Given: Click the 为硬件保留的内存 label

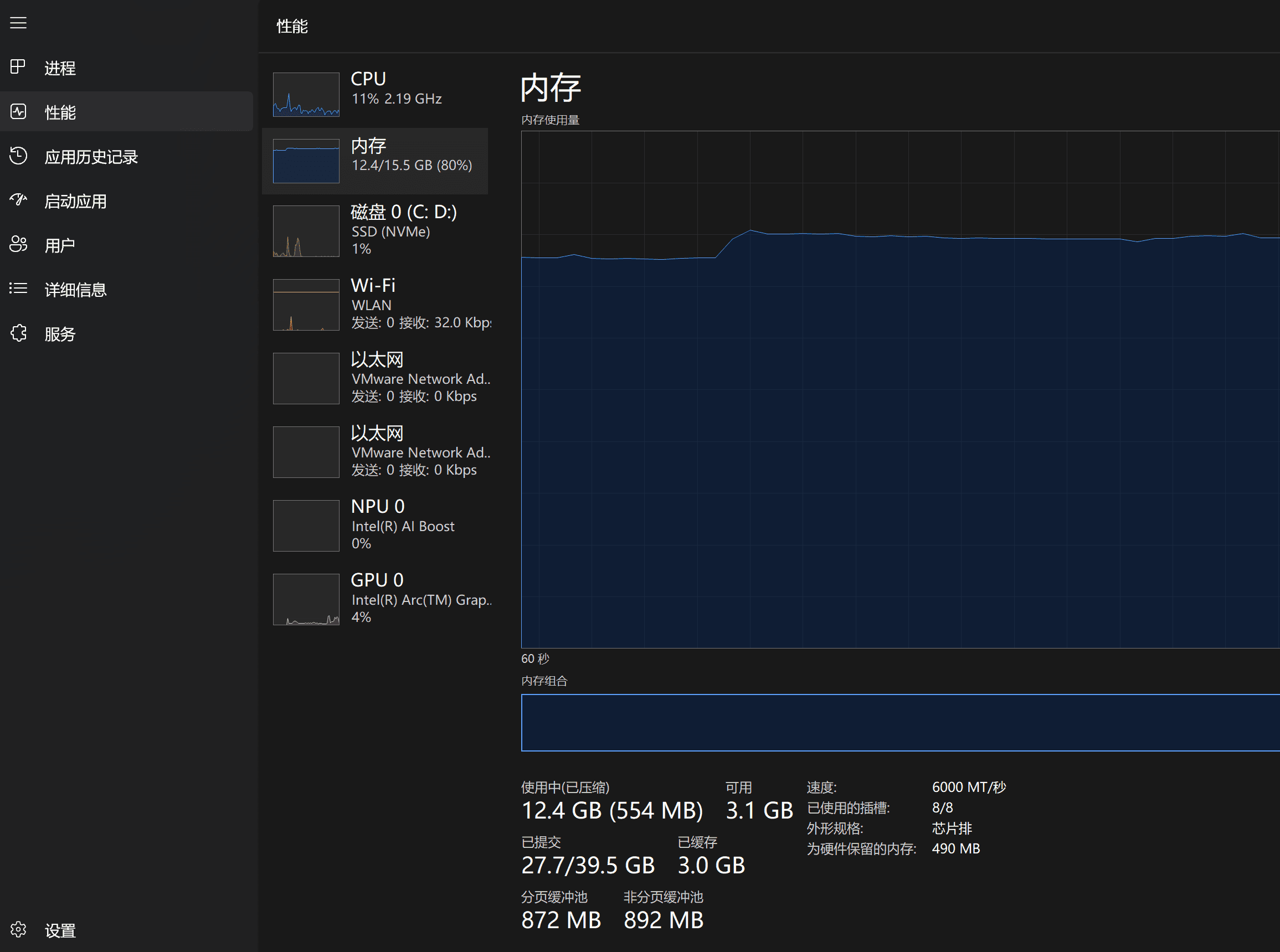Looking at the screenshot, I should [x=862, y=850].
